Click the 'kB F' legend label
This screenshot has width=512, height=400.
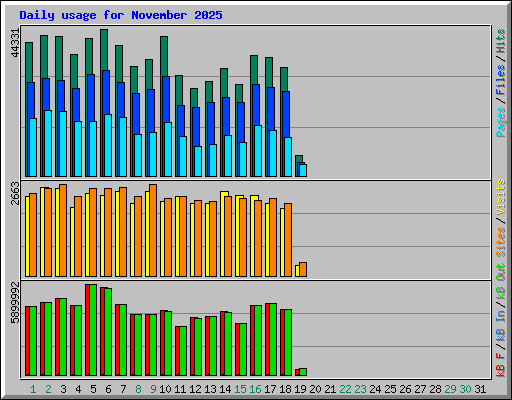tap(501, 365)
